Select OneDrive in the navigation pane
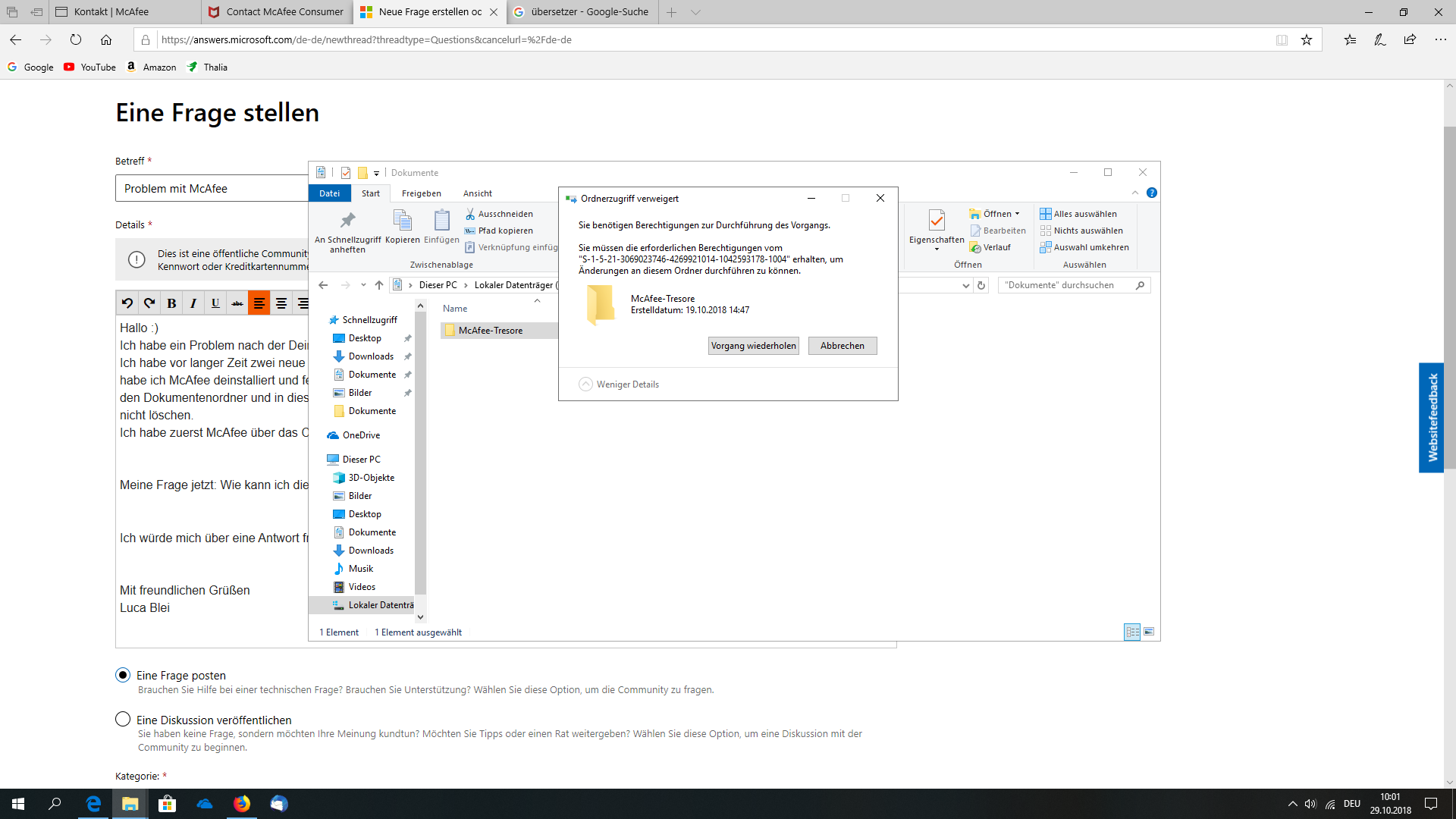 pyautogui.click(x=354, y=435)
